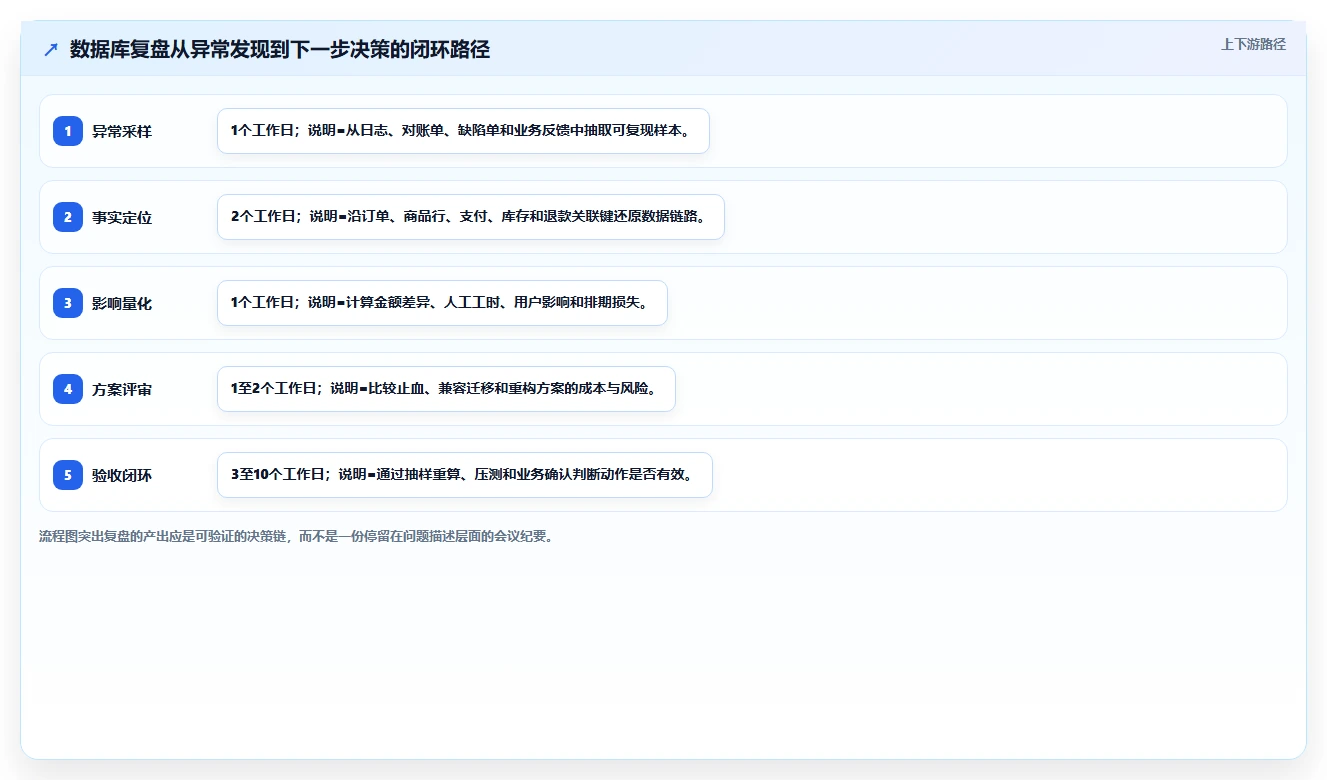
Task: Click the description box about 从日志、对账单 sampling
Action: [463, 131]
